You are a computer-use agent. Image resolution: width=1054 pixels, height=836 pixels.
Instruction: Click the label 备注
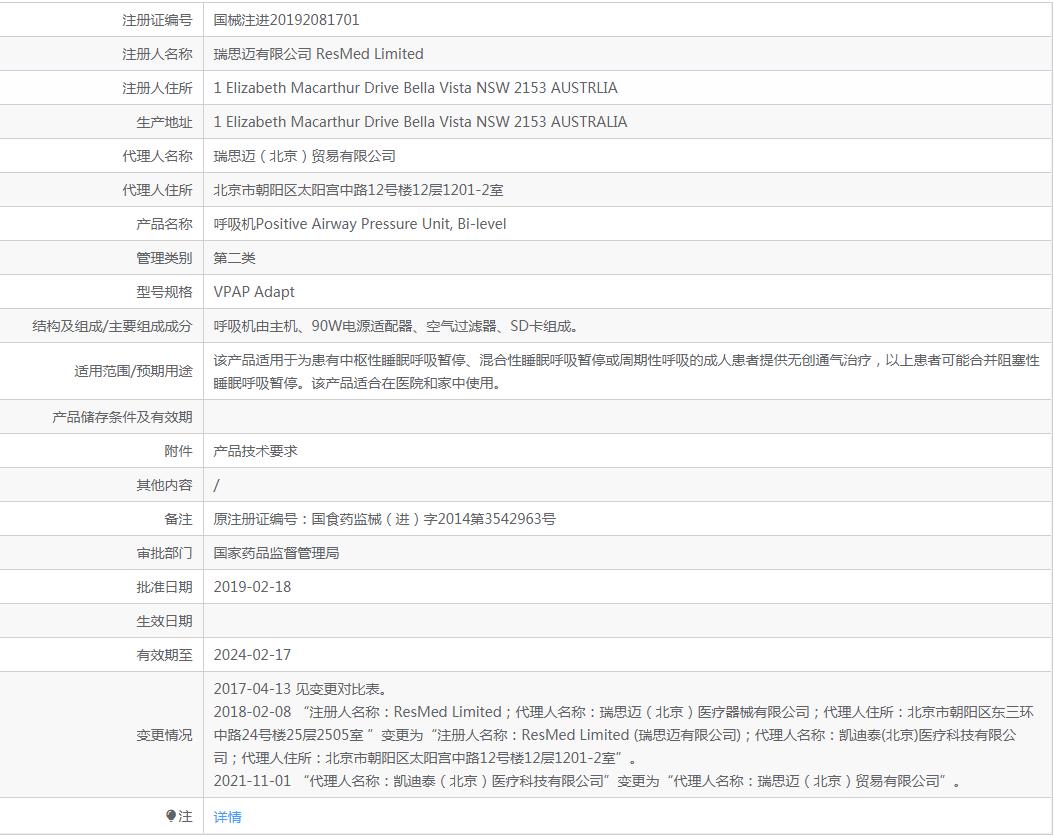(179, 519)
